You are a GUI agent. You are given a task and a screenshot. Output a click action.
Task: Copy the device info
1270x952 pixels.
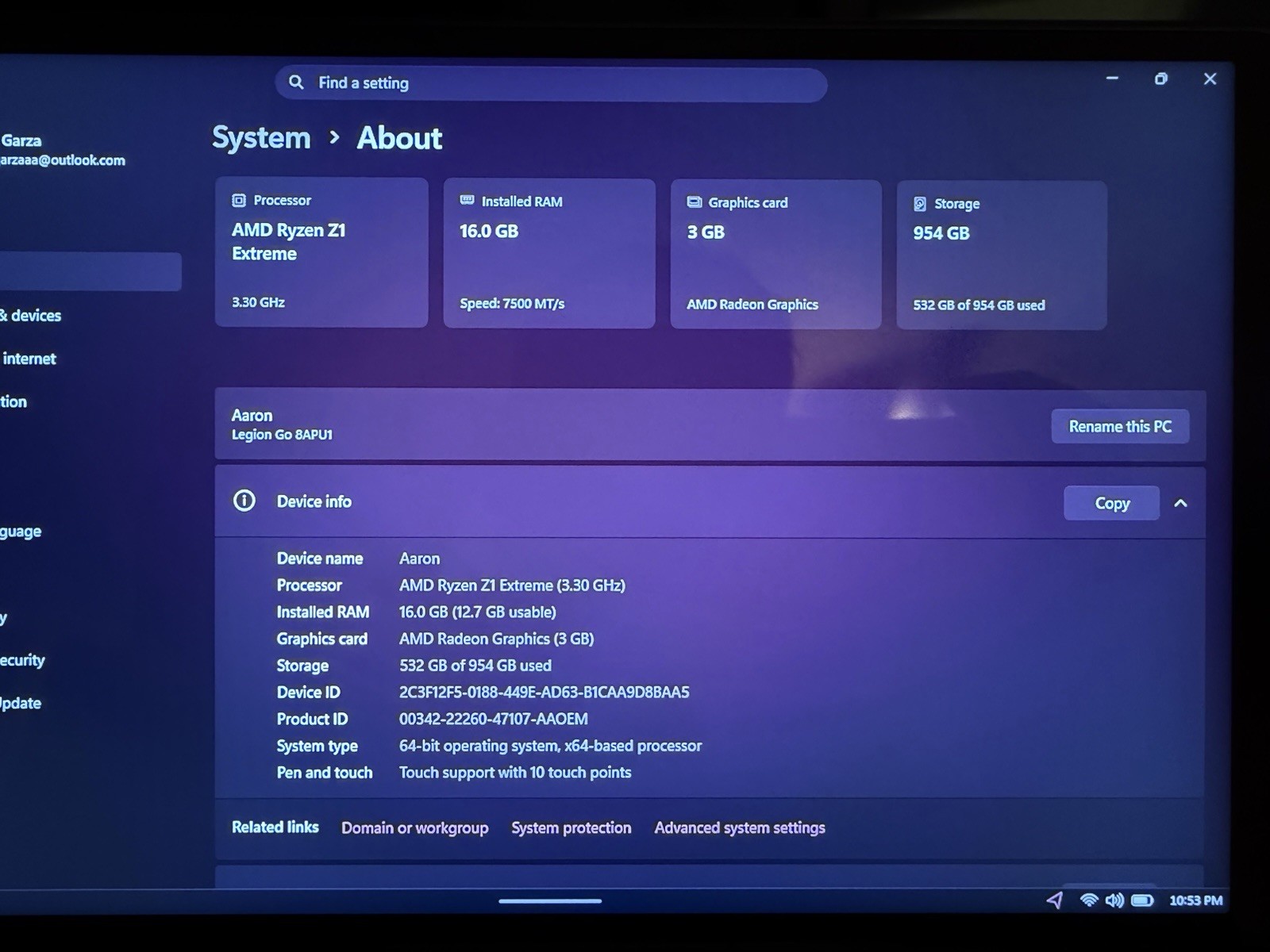coord(1111,503)
